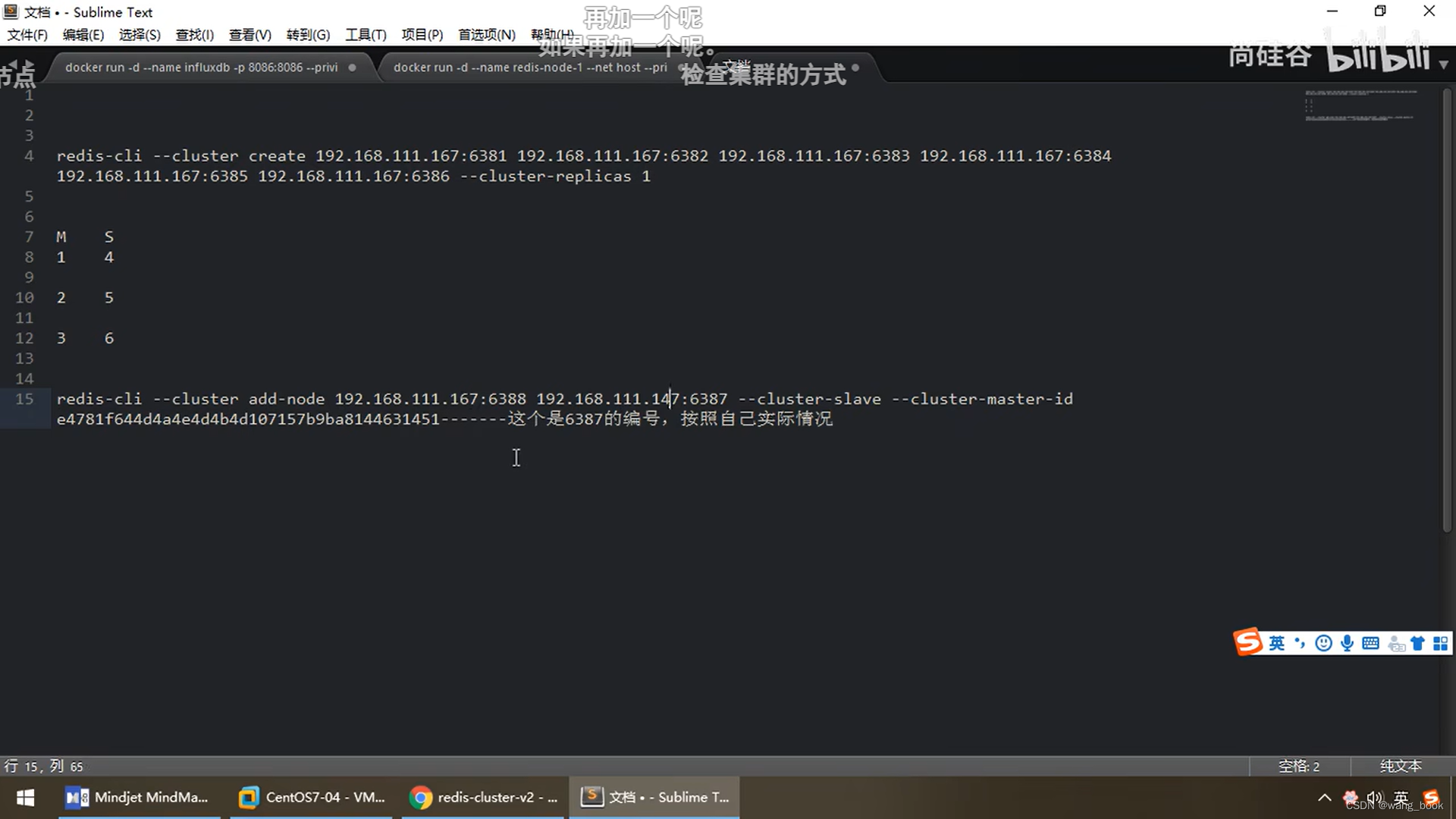
Task: Click the shirt skin icon in Sogou bar
Action: (1417, 644)
